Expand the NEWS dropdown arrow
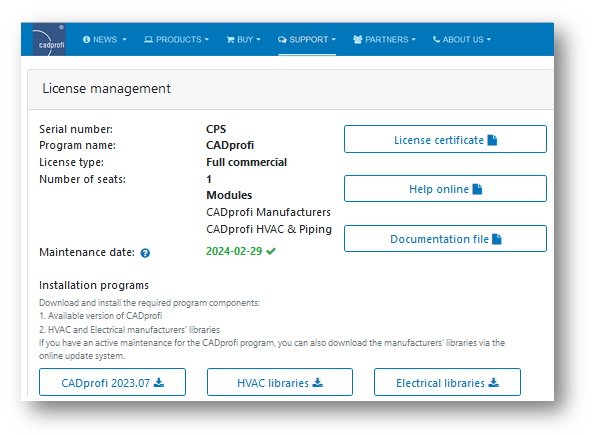This screenshot has height=435, width=596. point(124,40)
